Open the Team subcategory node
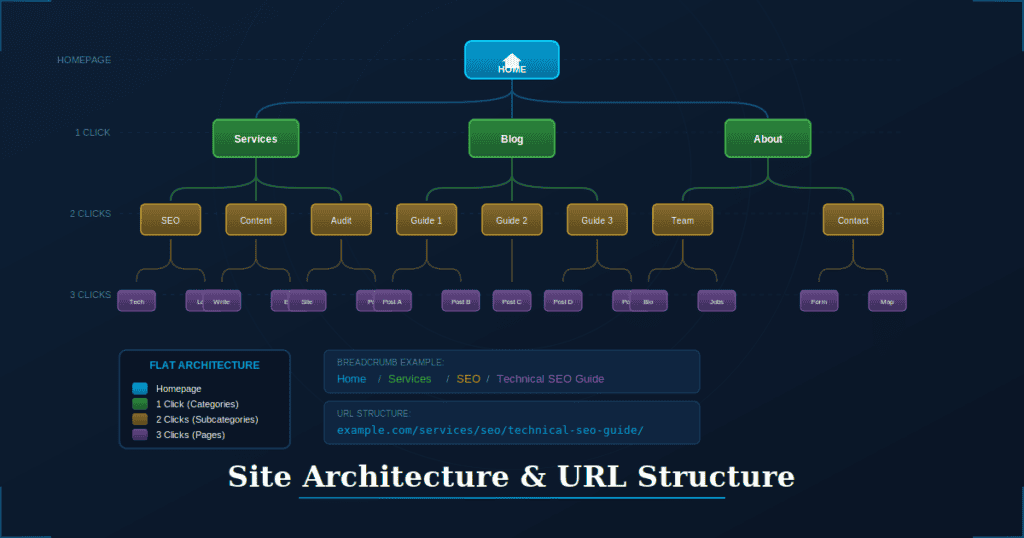1024x538 pixels. click(682, 220)
